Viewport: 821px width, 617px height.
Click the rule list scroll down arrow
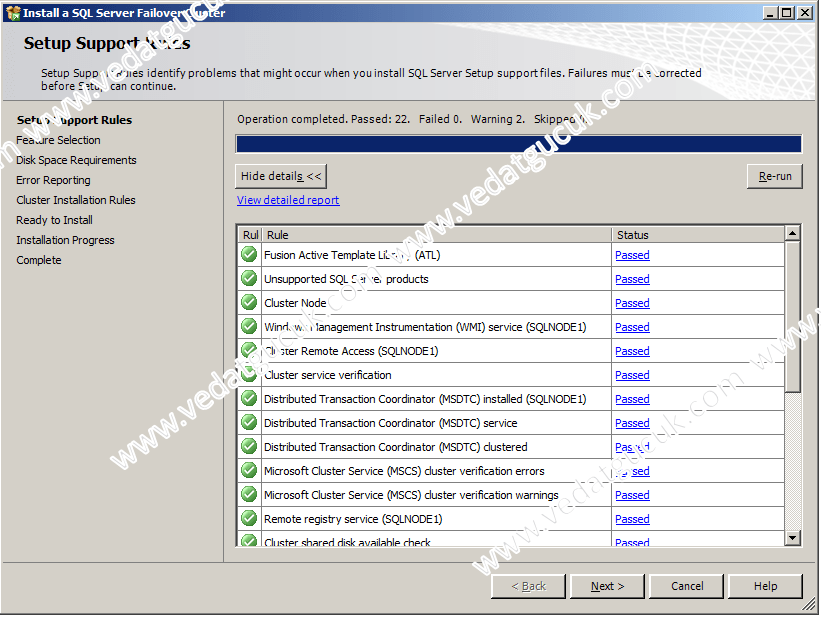[792, 537]
